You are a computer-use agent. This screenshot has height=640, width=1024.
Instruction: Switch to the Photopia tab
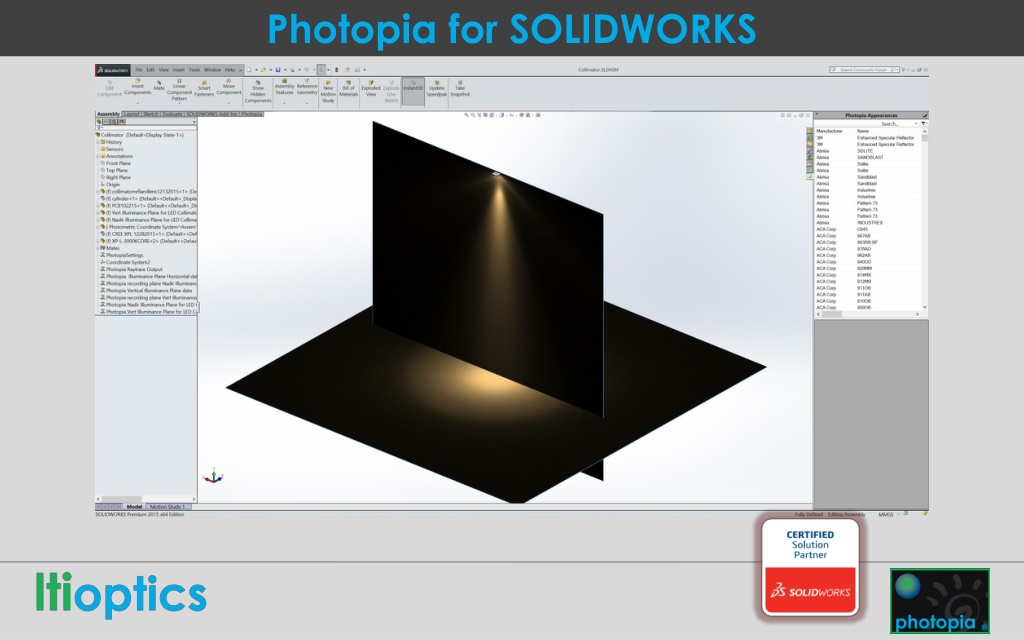tap(251, 114)
